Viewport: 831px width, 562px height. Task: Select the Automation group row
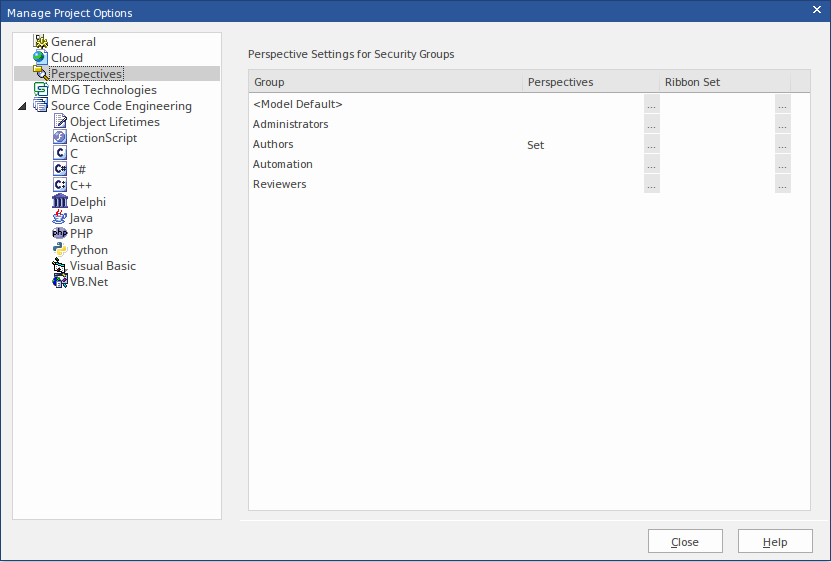point(283,164)
